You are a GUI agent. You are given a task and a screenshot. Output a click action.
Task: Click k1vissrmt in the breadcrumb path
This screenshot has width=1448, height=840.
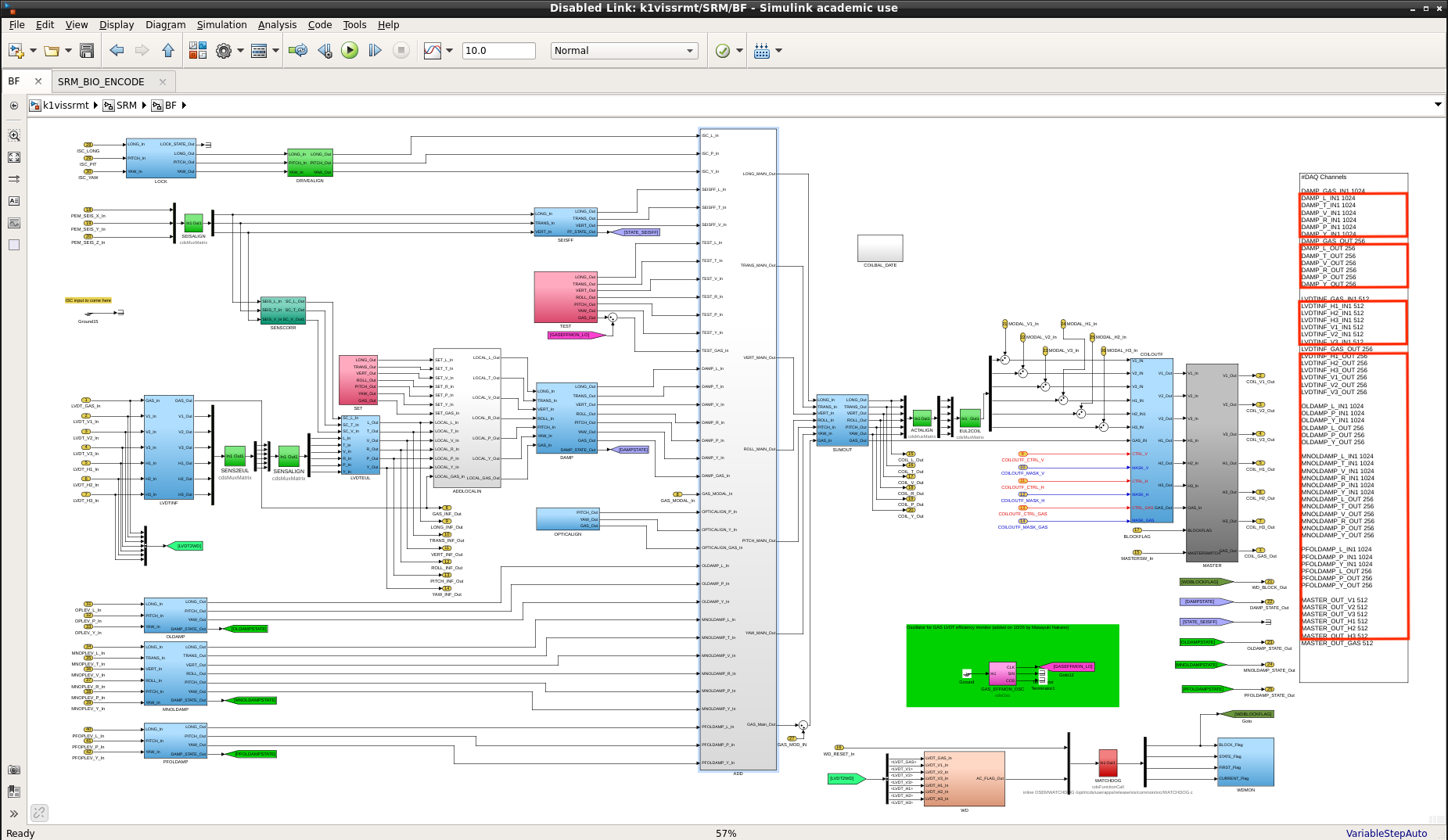(66, 106)
